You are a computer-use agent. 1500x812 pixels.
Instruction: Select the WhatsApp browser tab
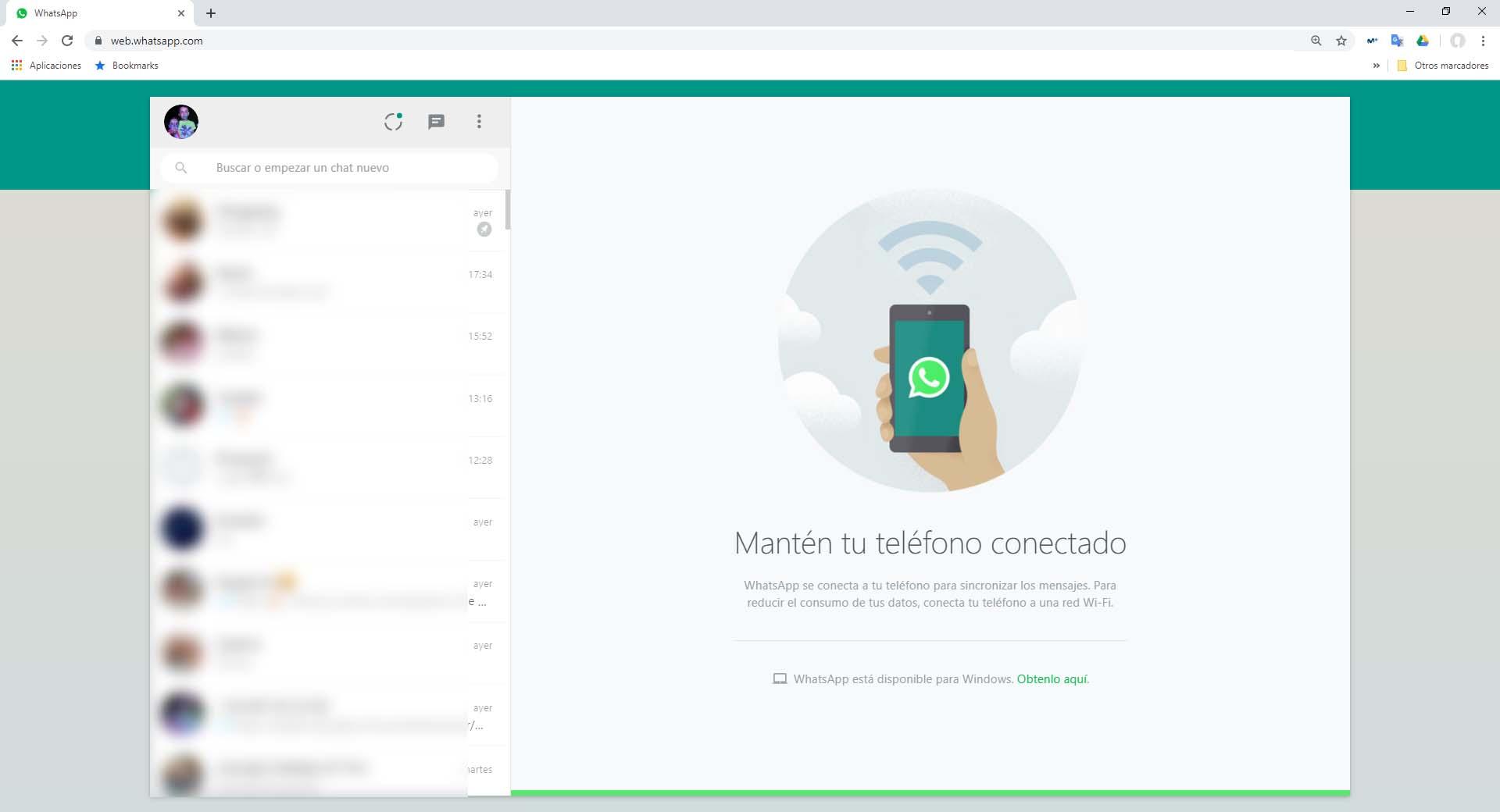point(100,13)
